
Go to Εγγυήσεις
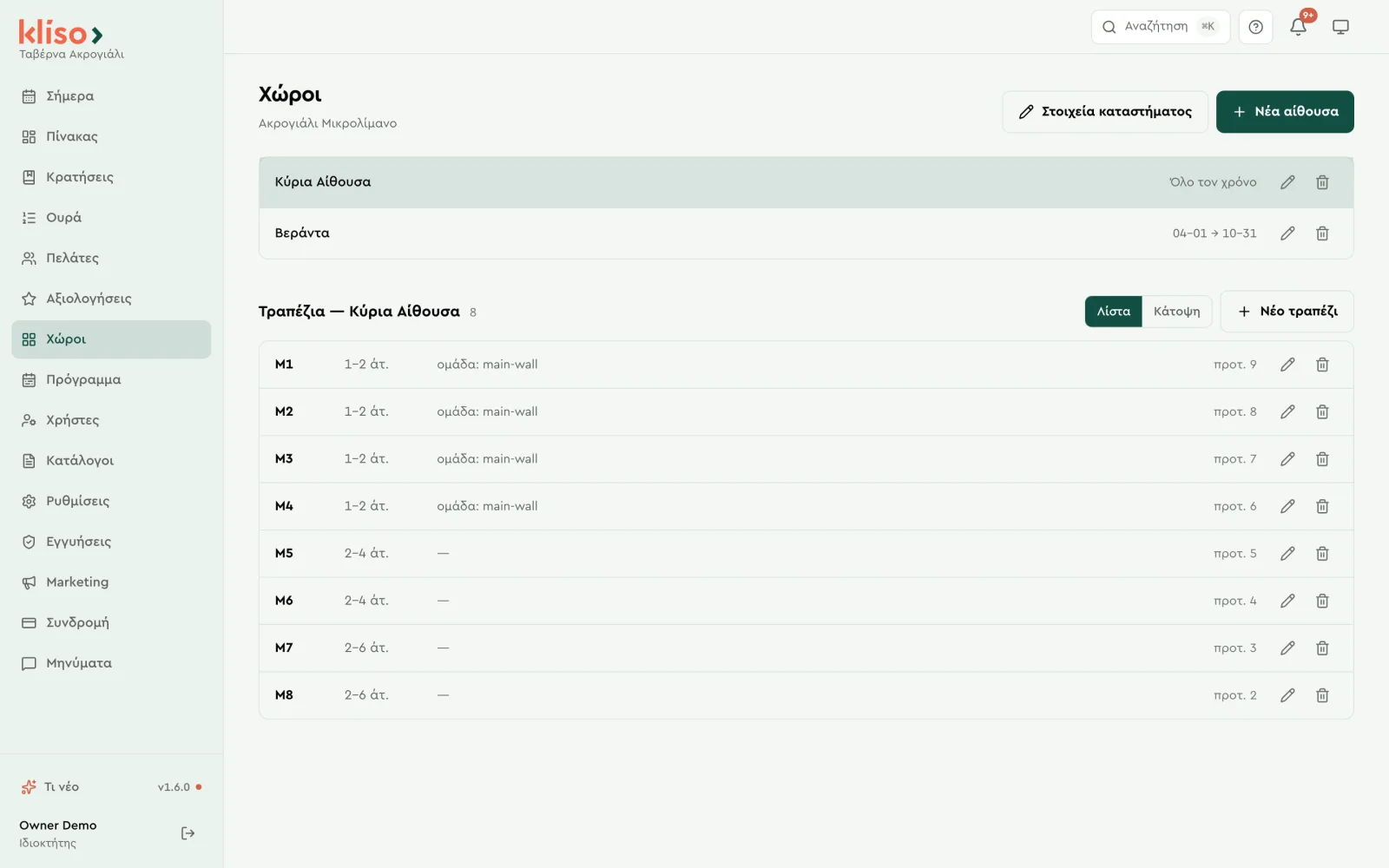[111, 542]
